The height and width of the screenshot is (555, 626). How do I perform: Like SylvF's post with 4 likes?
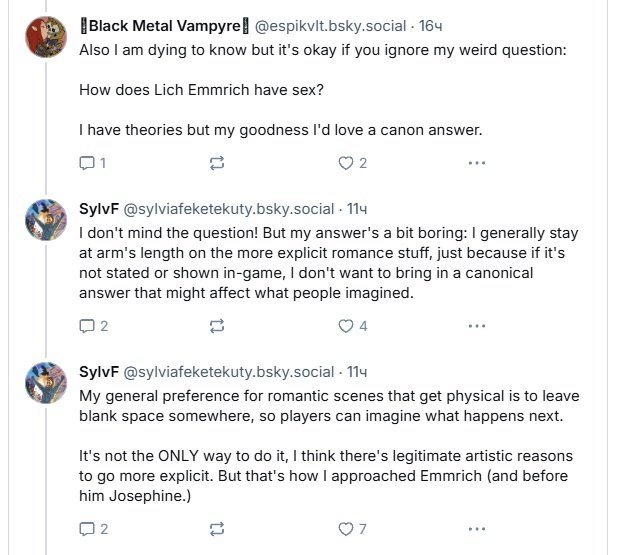click(347, 325)
